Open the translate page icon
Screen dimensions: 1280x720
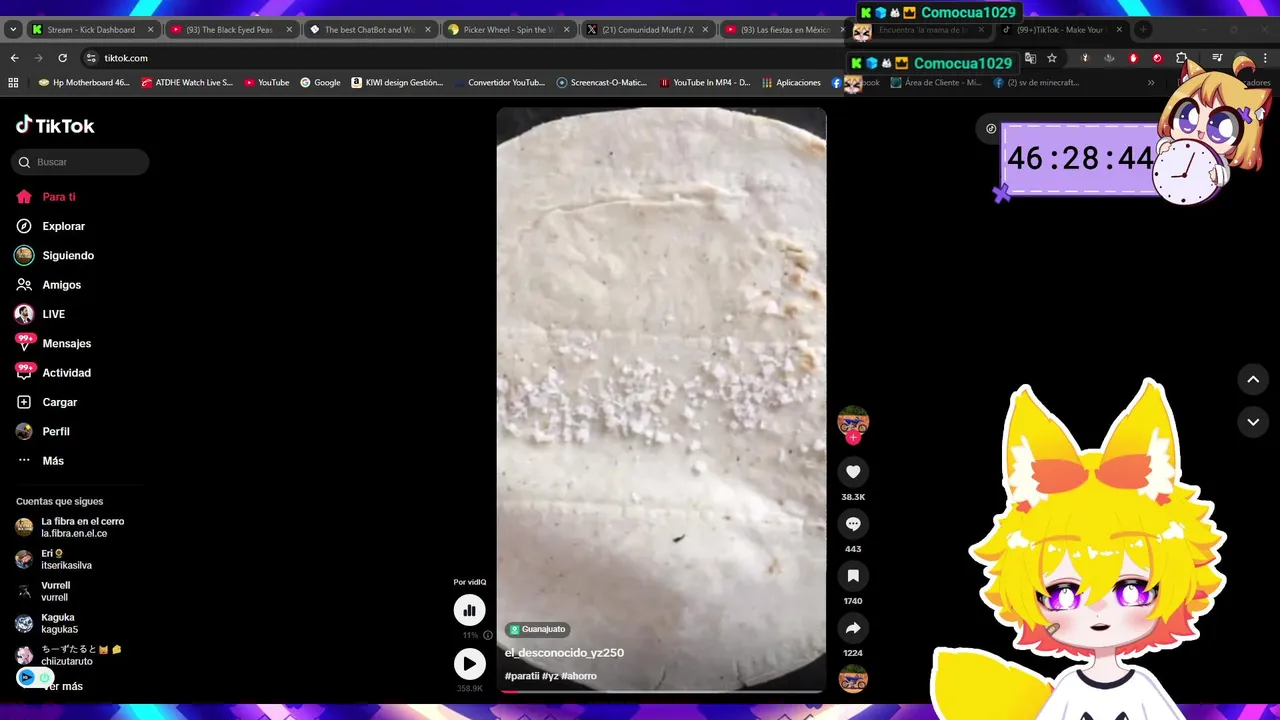click(1030, 58)
